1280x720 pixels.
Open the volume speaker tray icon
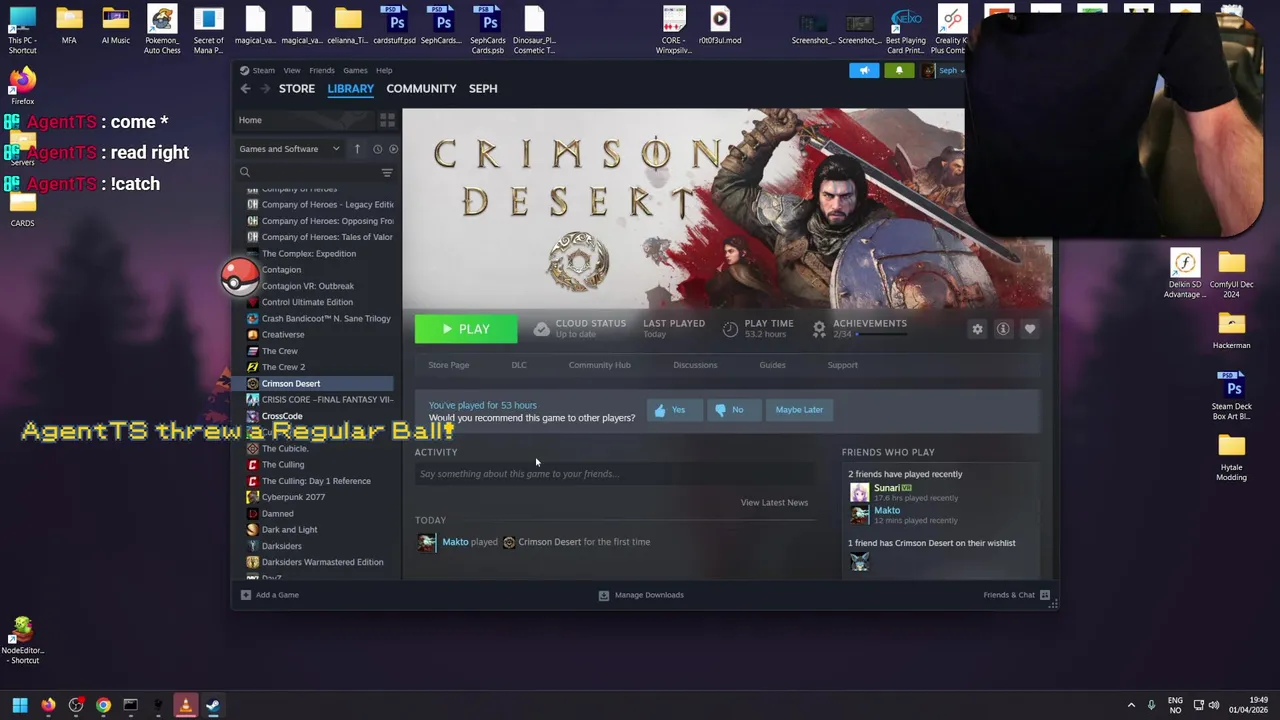pyautogui.click(x=1216, y=706)
